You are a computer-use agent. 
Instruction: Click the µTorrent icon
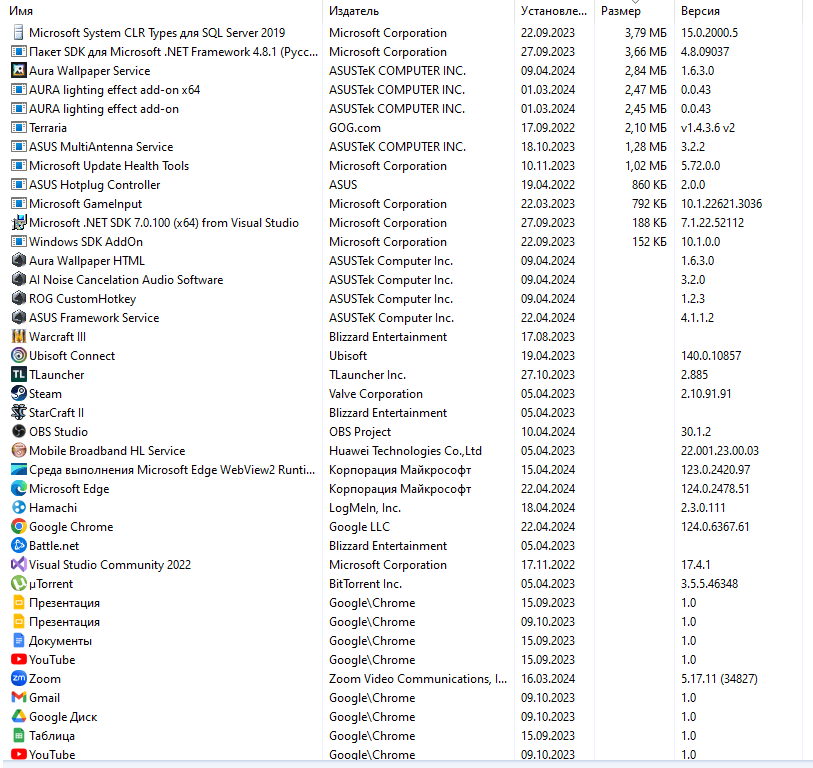click(x=17, y=584)
